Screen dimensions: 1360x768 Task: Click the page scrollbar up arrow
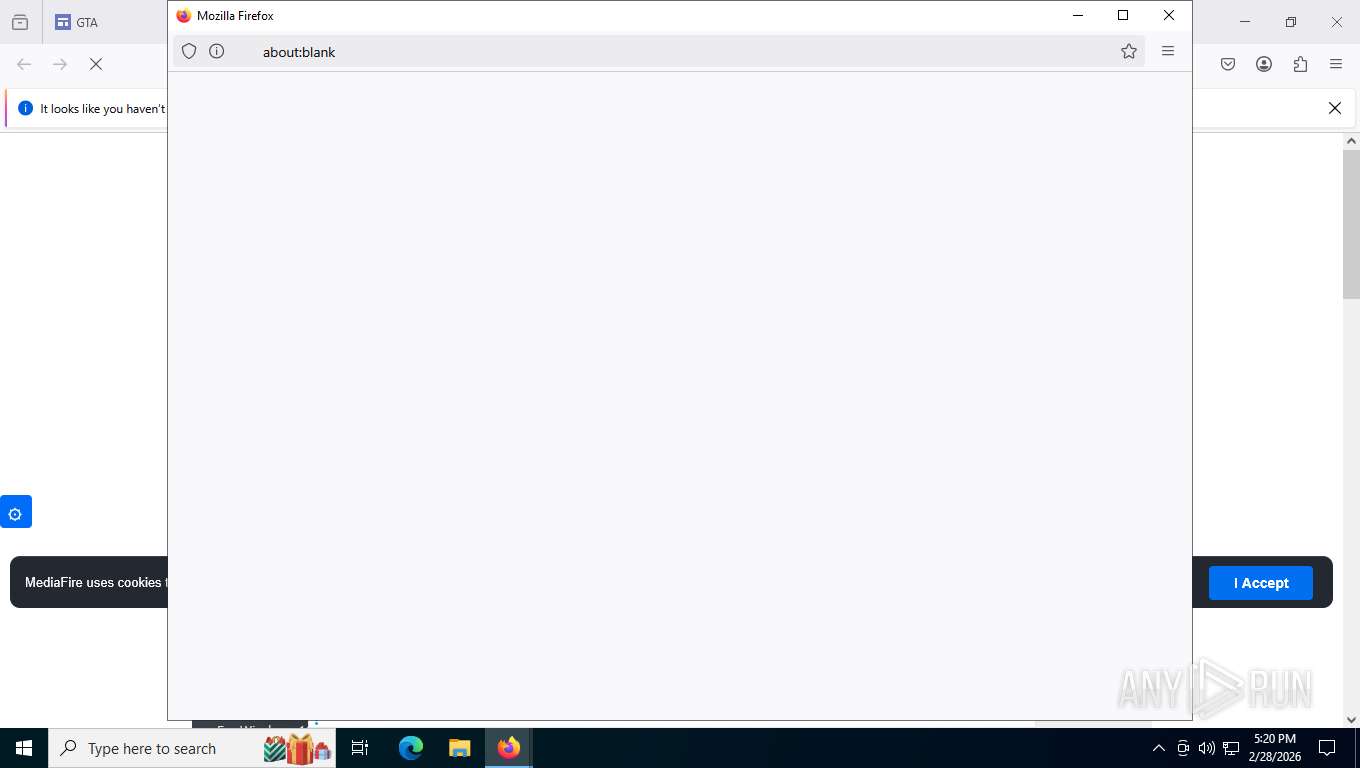(x=1351, y=141)
